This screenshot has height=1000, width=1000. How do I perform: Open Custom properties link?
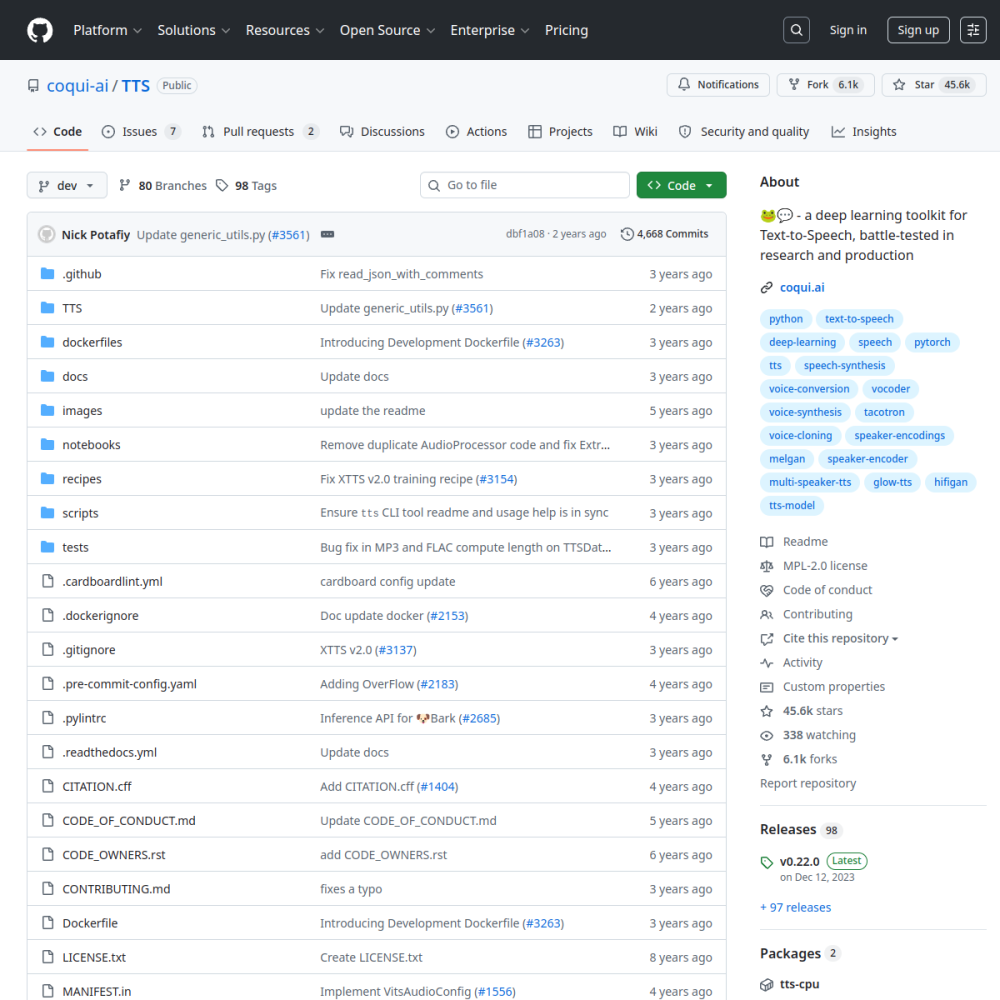click(x=834, y=687)
